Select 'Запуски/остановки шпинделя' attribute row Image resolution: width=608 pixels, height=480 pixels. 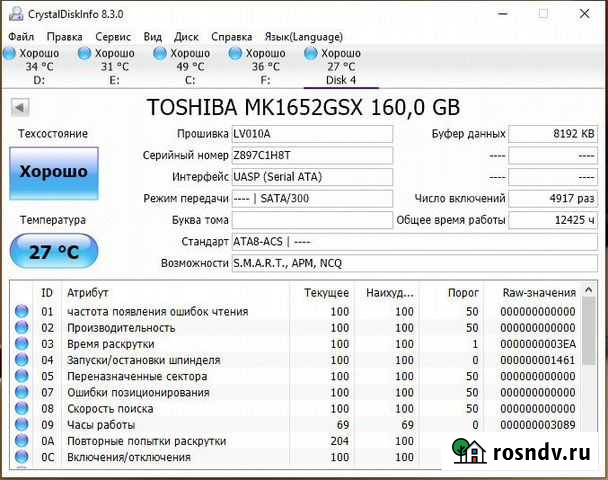pyautogui.click(x=296, y=360)
